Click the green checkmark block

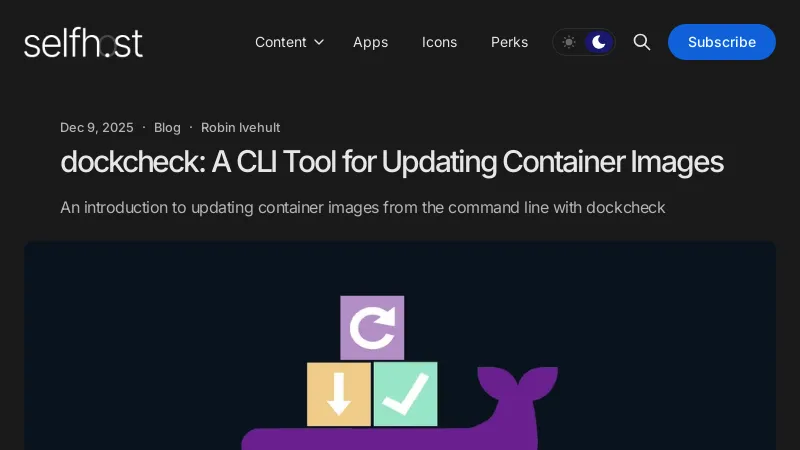406,394
